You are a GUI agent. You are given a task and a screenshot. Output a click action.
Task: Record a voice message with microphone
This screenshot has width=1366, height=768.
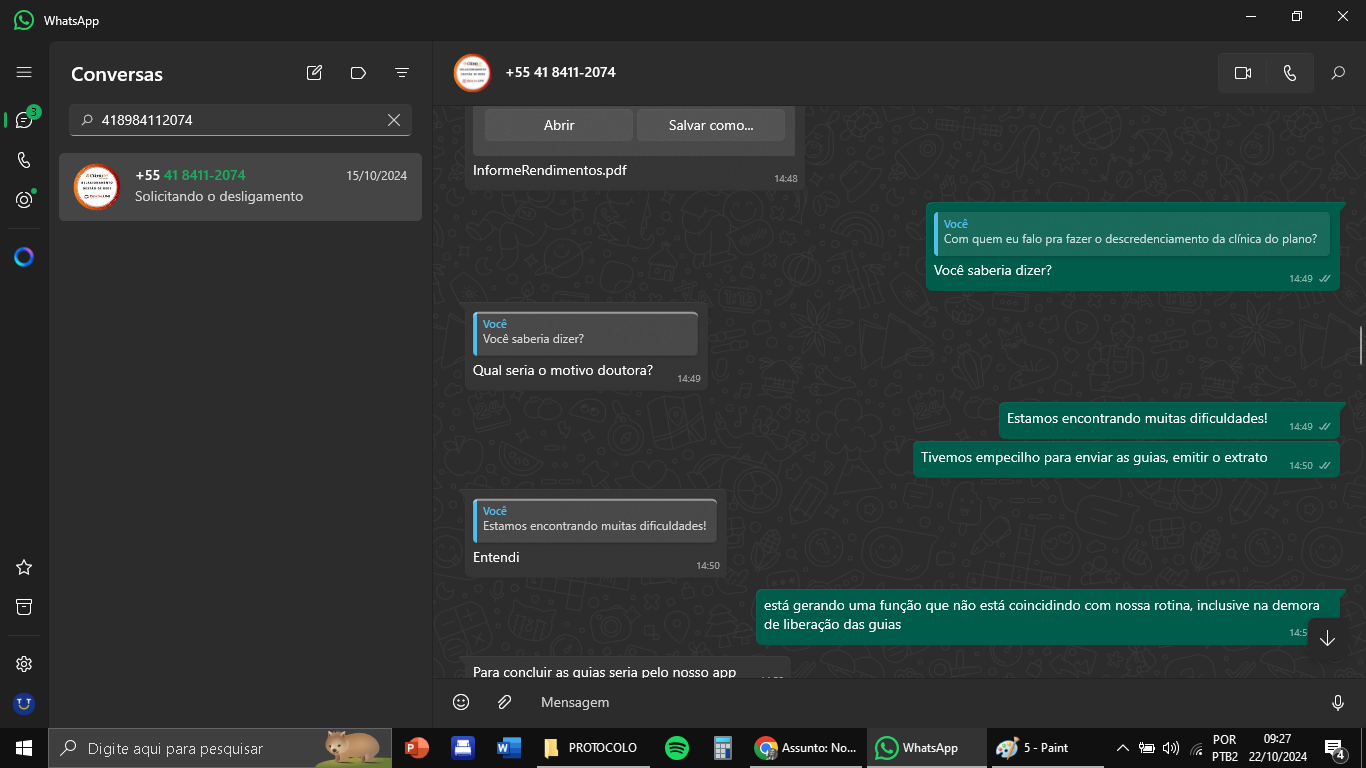[x=1338, y=702]
